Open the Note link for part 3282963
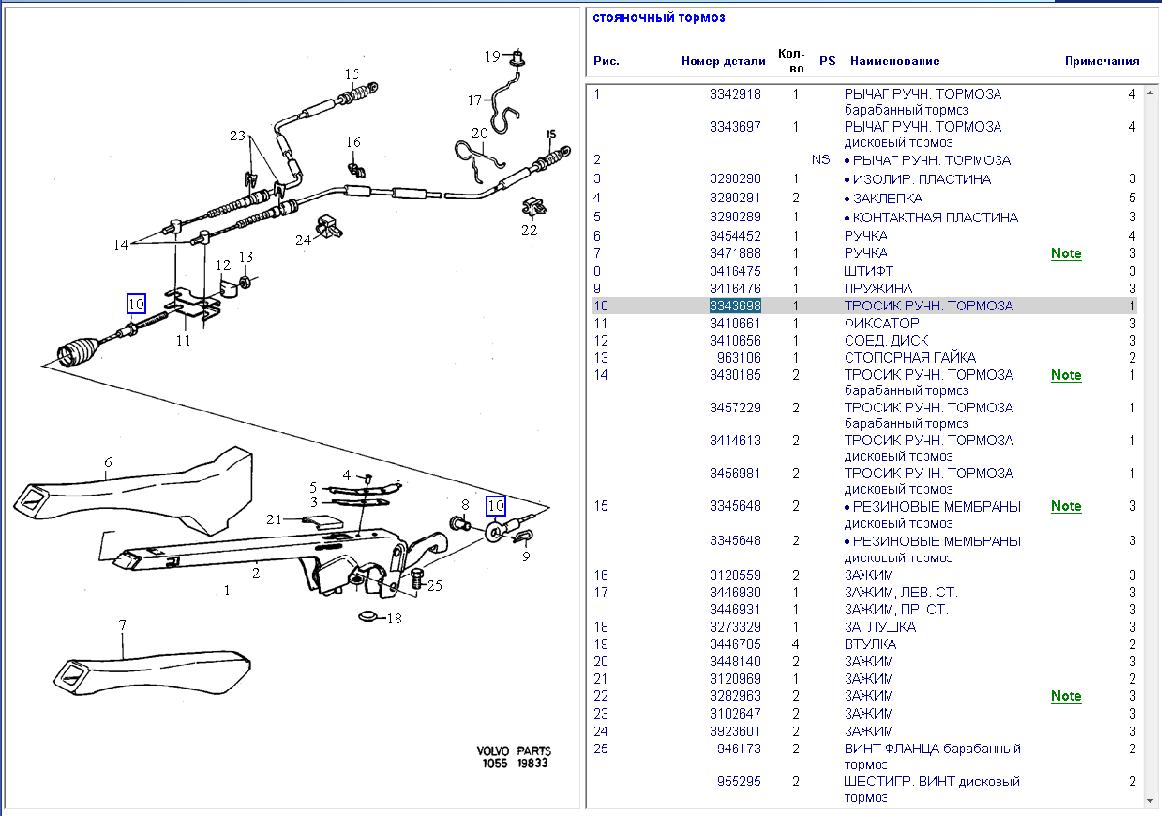The width and height of the screenshot is (1162, 816). [1066, 696]
